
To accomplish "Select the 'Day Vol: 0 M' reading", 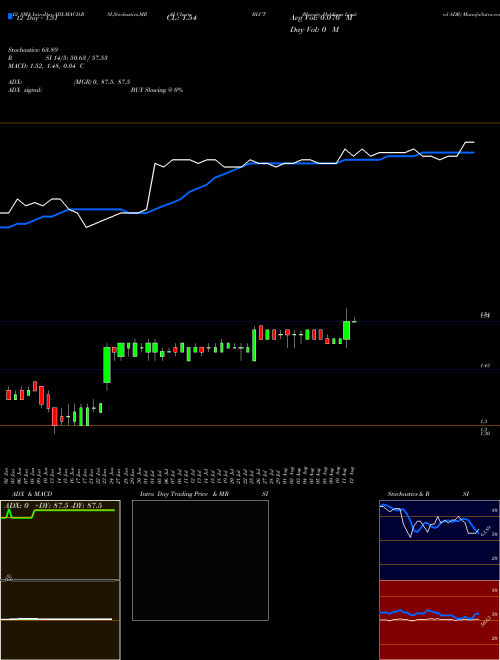I will pos(314,30).
